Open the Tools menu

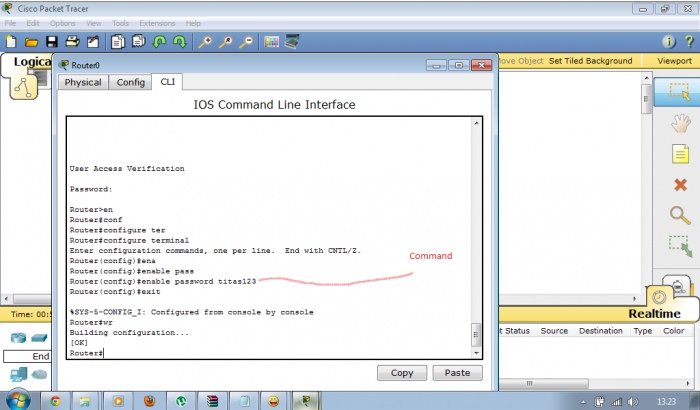[120, 23]
